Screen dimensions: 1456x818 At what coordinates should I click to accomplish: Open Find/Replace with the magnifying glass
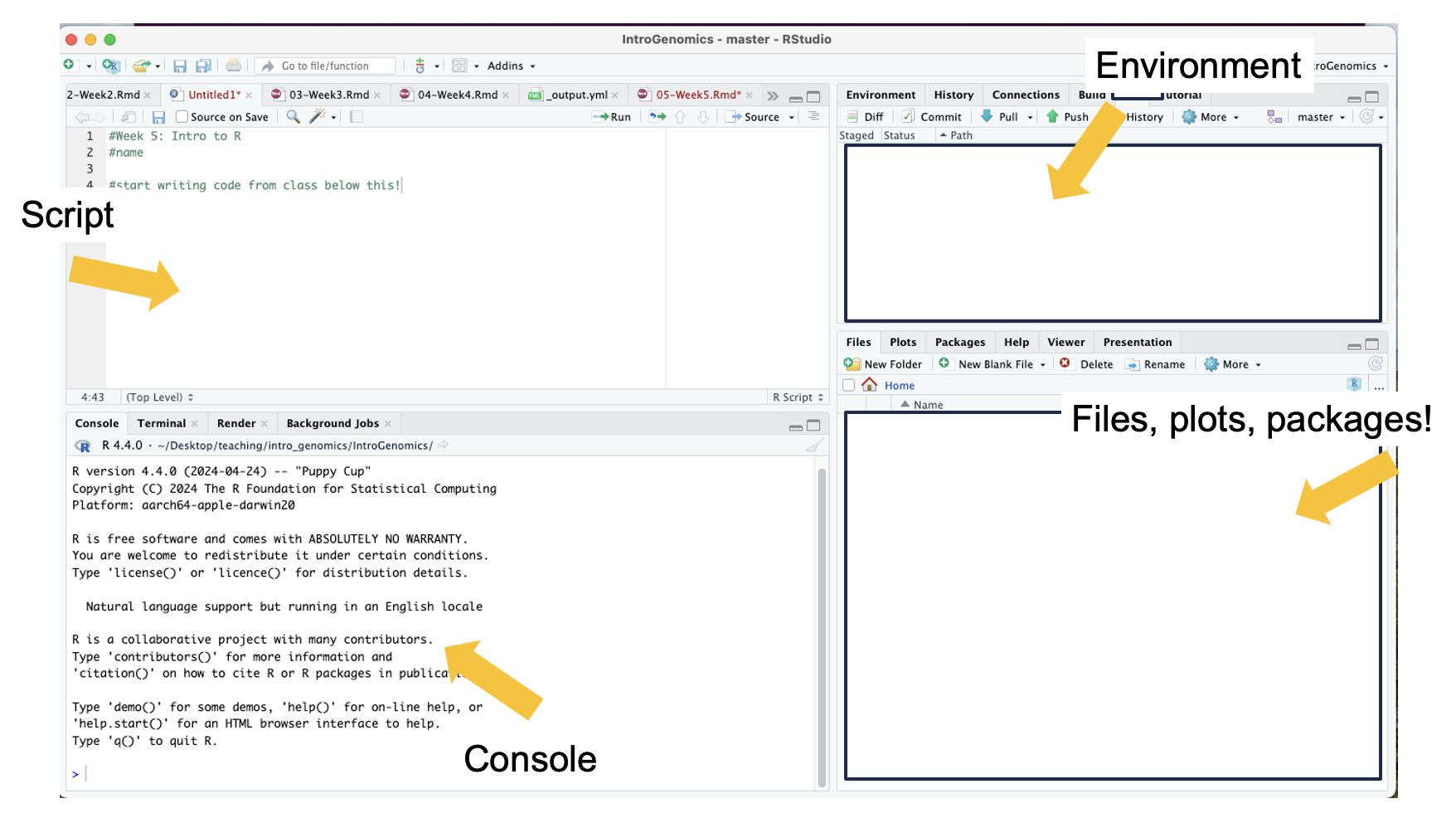click(x=292, y=117)
